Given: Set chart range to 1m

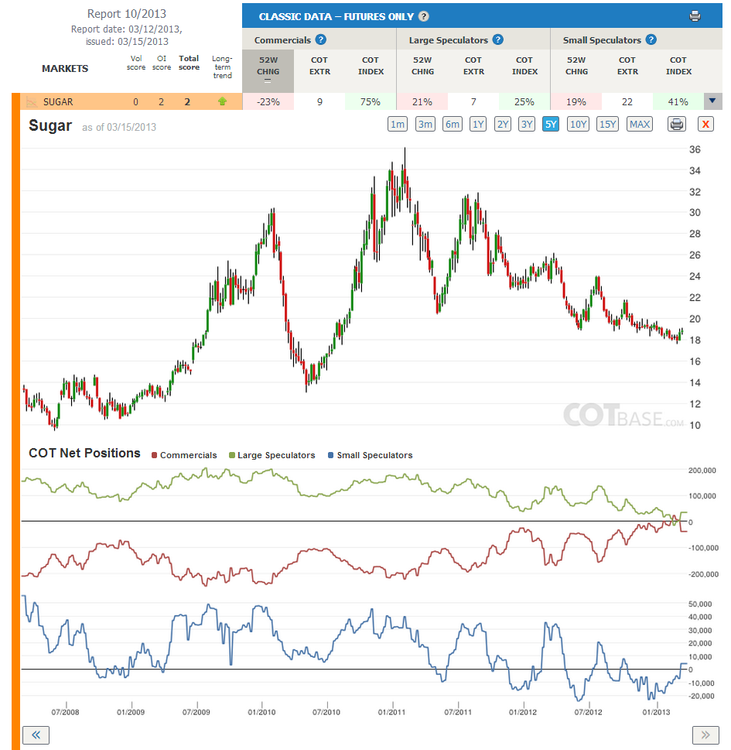Looking at the screenshot, I should tap(397, 124).
